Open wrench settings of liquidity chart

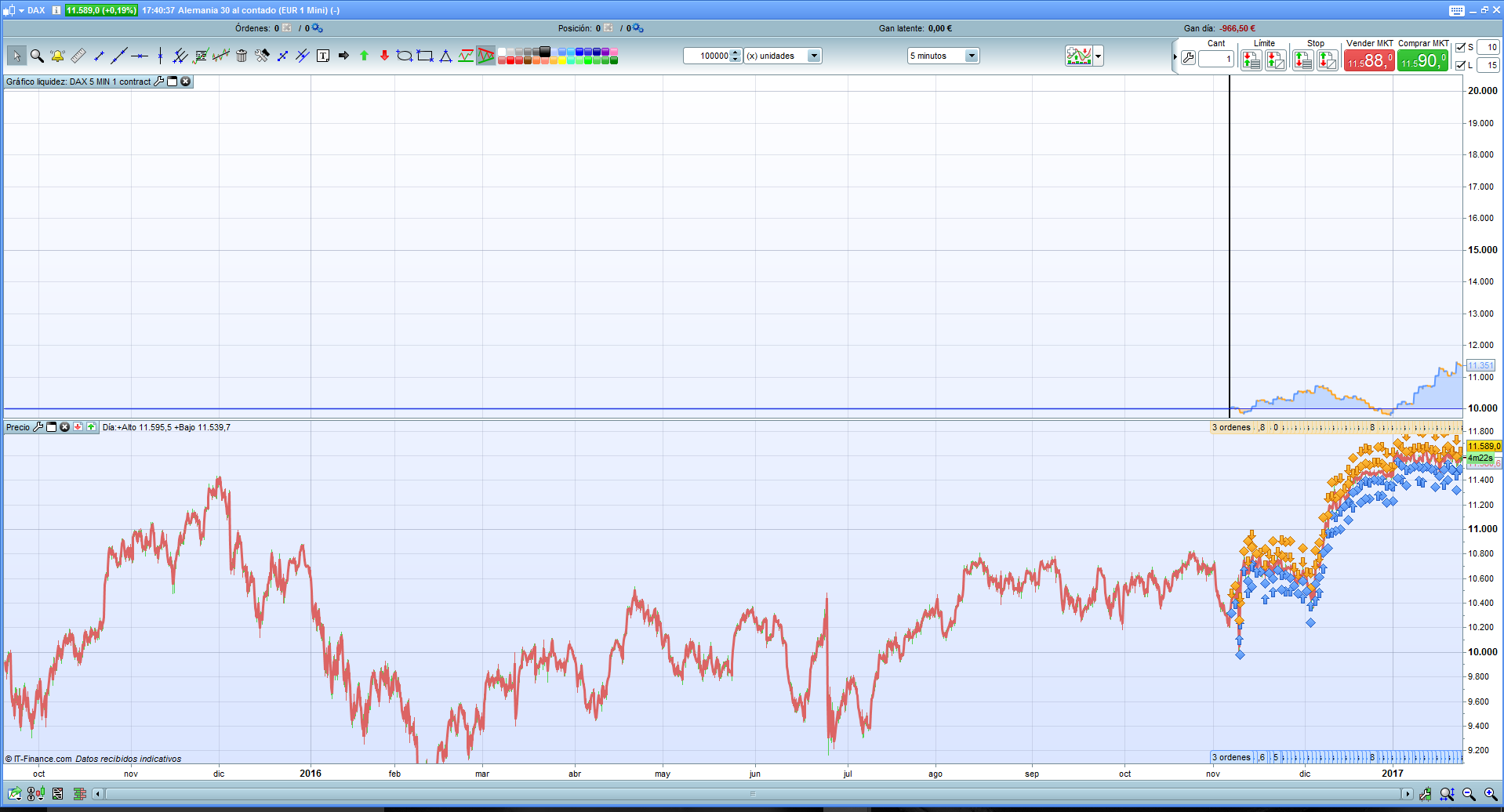pyautogui.click(x=159, y=82)
